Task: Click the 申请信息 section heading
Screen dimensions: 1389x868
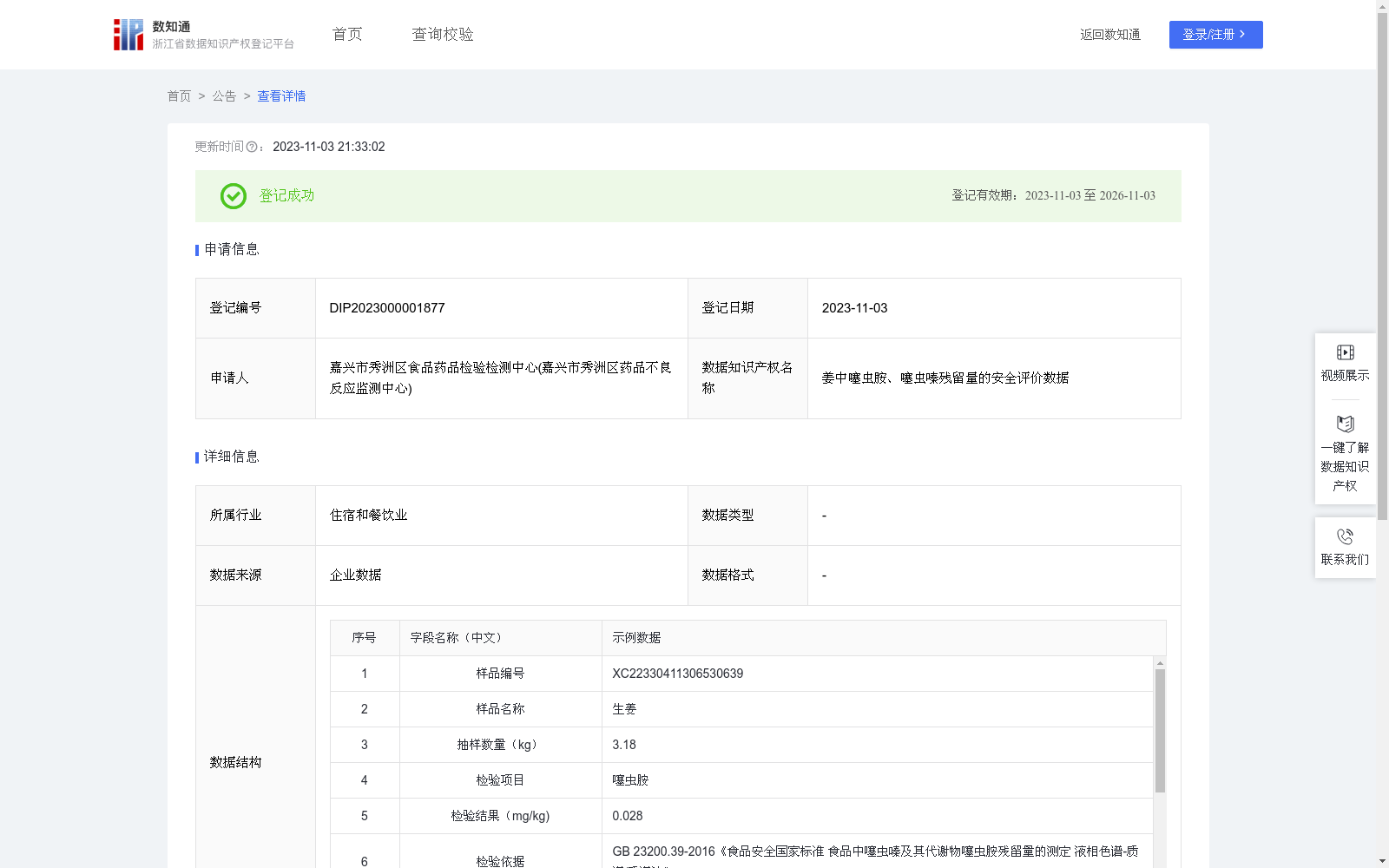Action: tap(231, 249)
